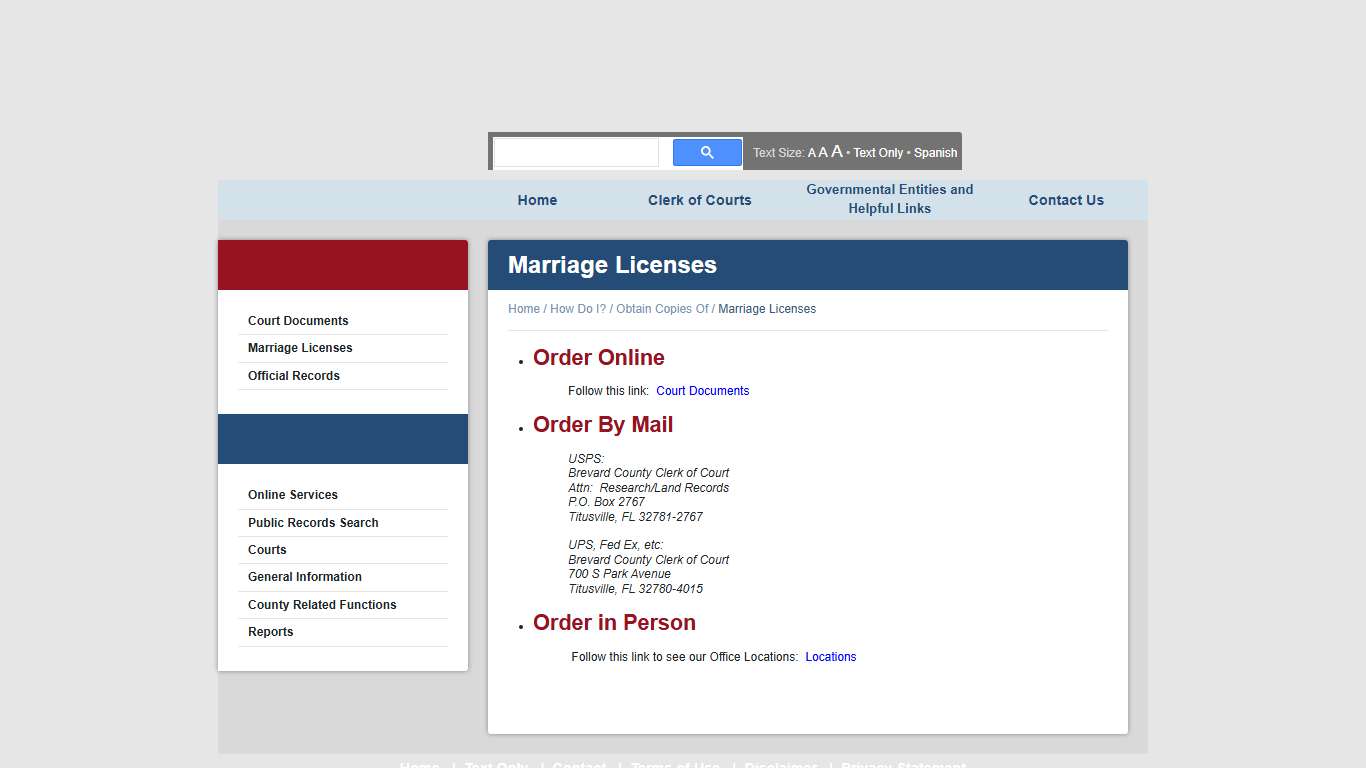Open County Related Functions
This screenshot has width=1366, height=768.
pos(322,604)
